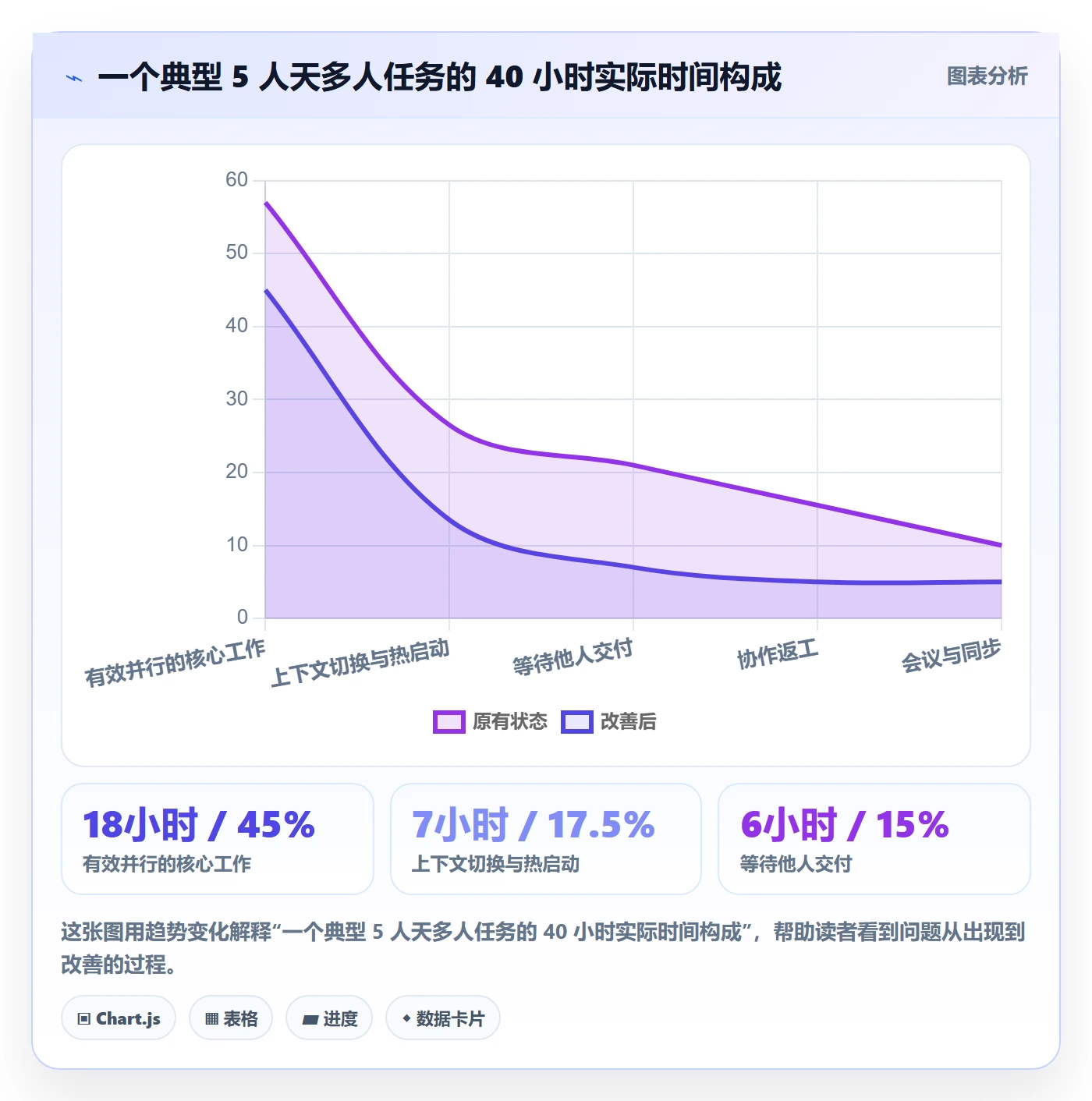Click 上下文切换与热启动 caption in second card
Image resolution: width=1092 pixels, height=1101 pixels.
pos(495,864)
